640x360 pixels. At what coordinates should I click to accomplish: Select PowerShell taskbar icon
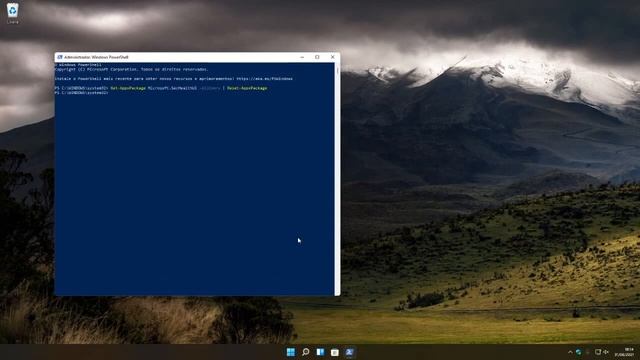[349, 352]
